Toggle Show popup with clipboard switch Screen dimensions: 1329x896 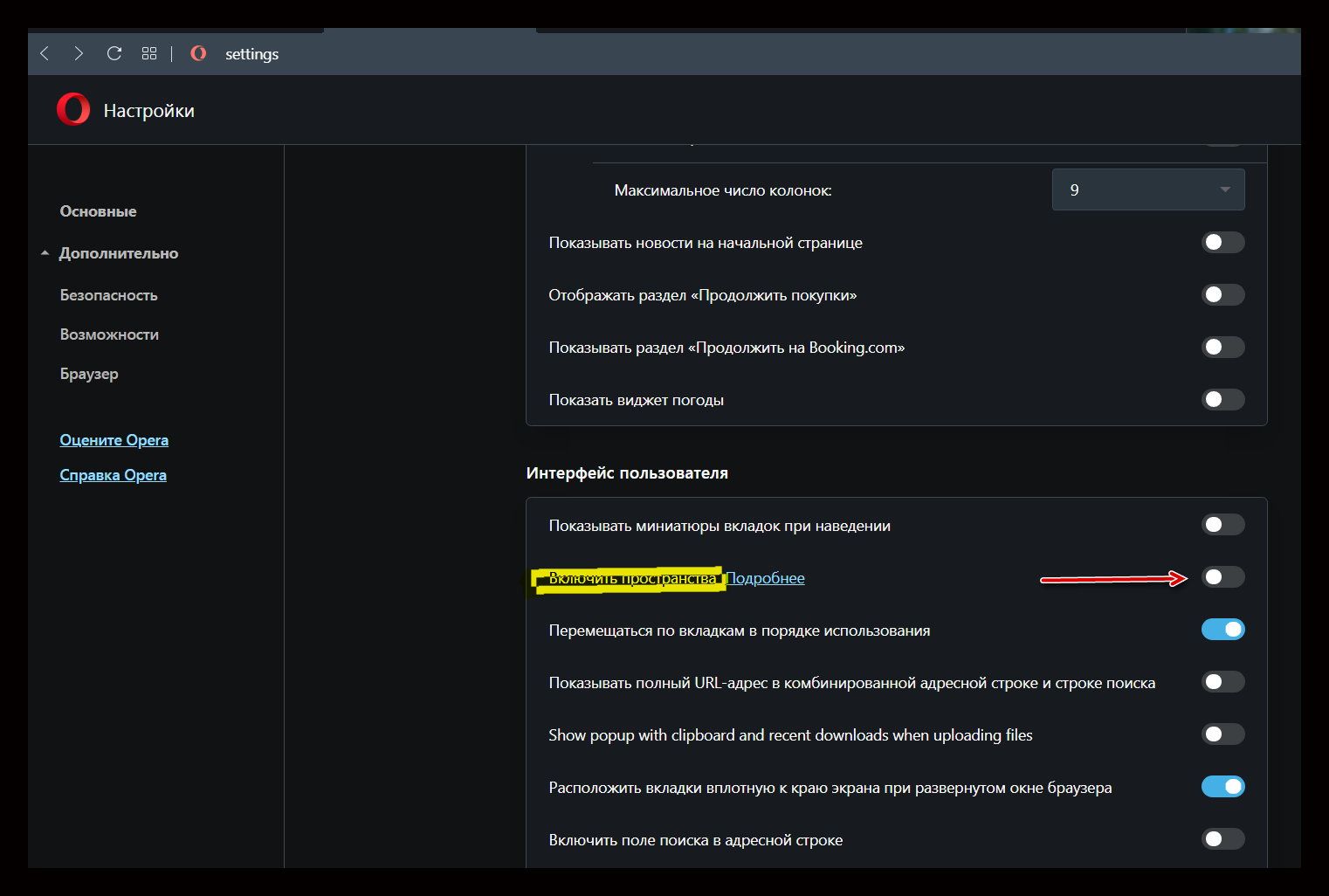1223,734
